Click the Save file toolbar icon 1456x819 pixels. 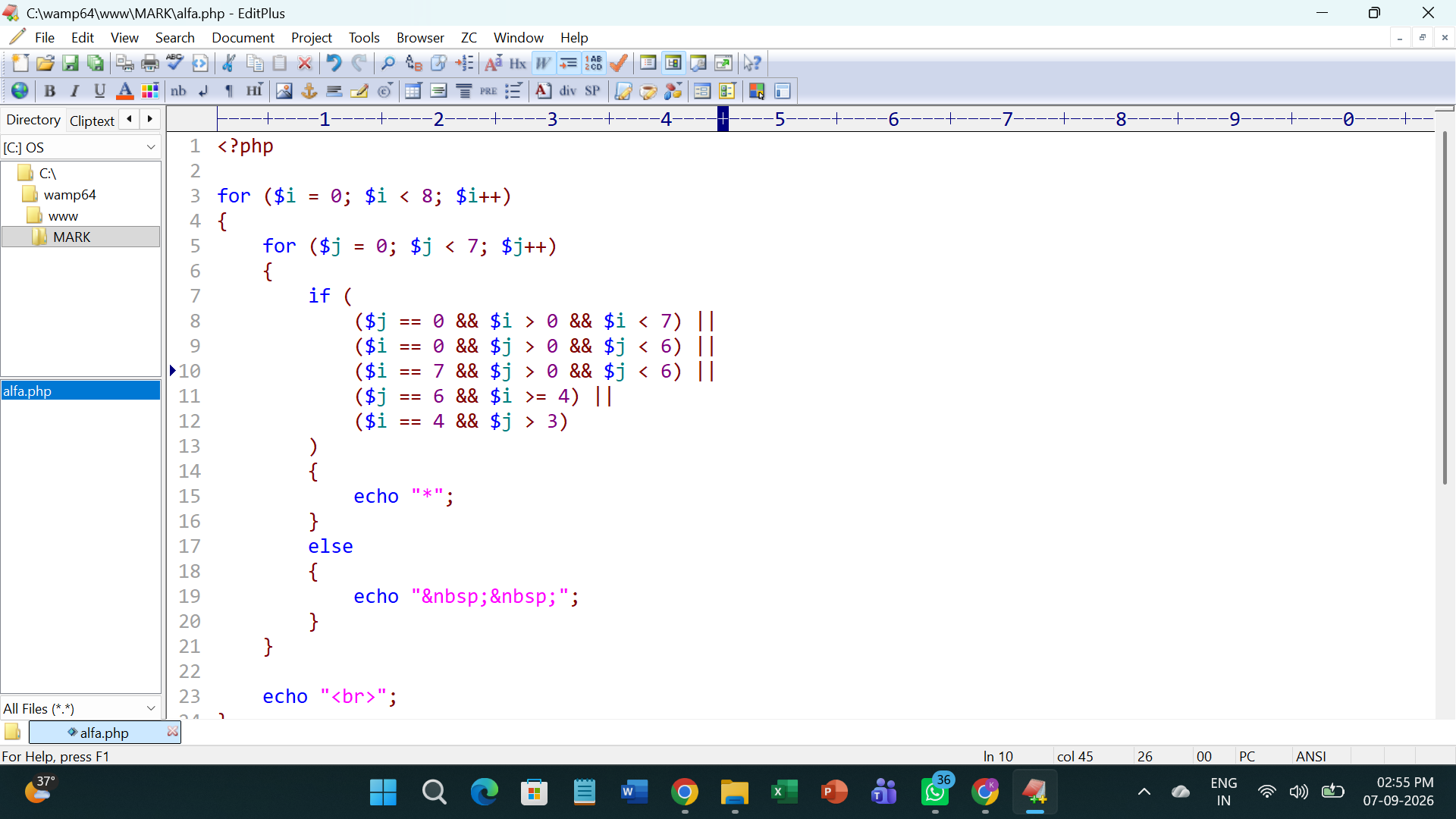coord(71,64)
